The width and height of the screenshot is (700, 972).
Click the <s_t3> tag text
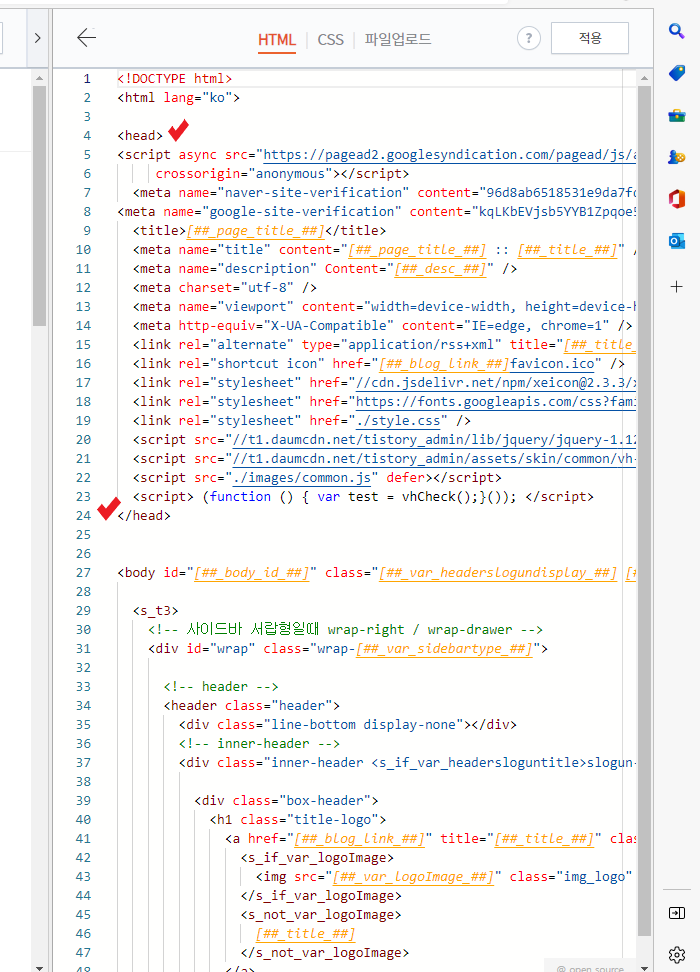point(156,611)
